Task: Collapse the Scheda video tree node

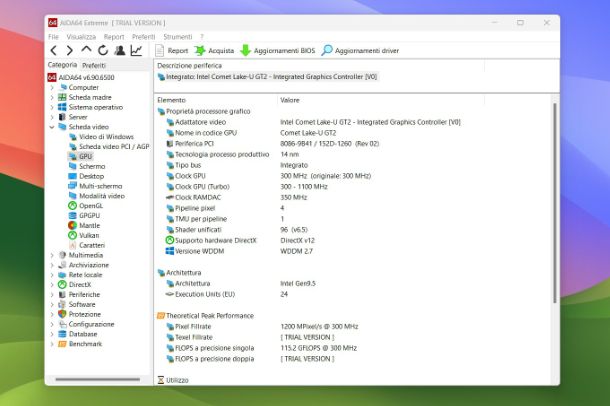Action: (52, 127)
